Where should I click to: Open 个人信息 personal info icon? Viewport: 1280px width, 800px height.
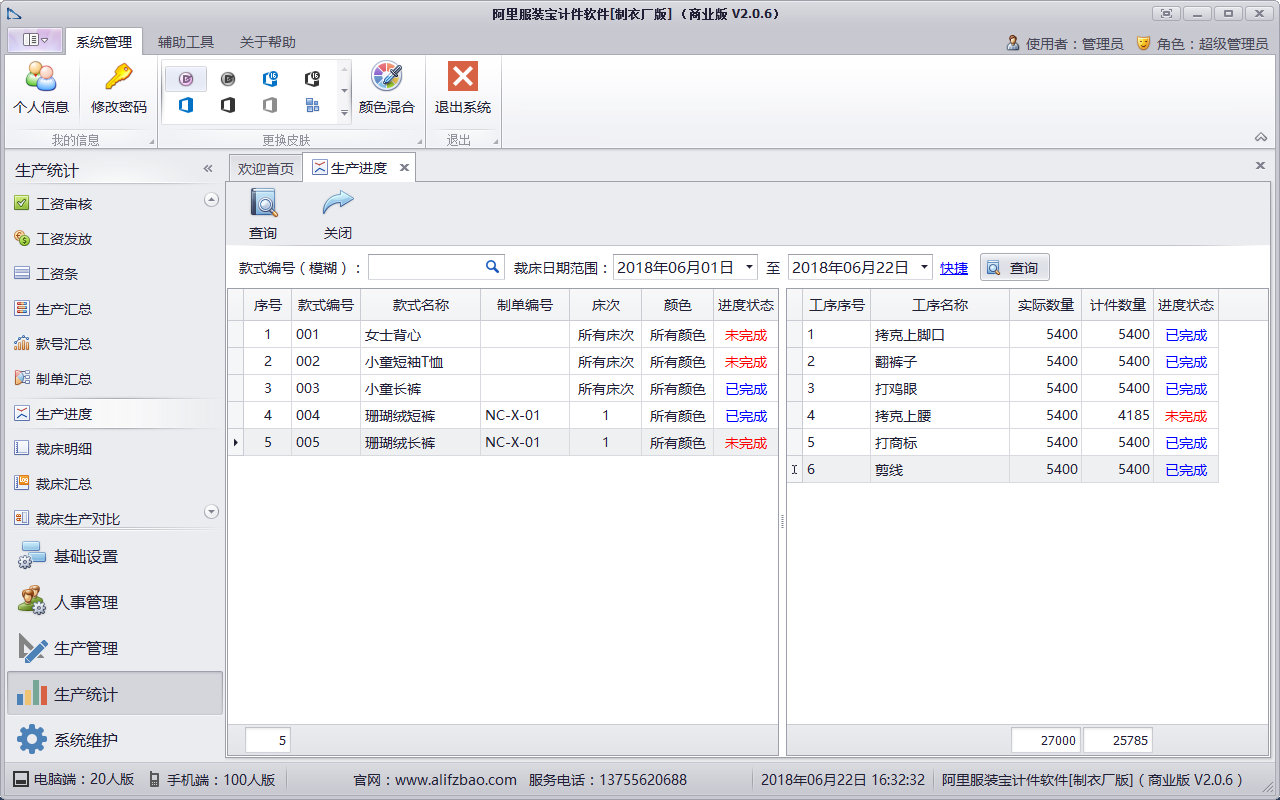click(x=41, y=77)
